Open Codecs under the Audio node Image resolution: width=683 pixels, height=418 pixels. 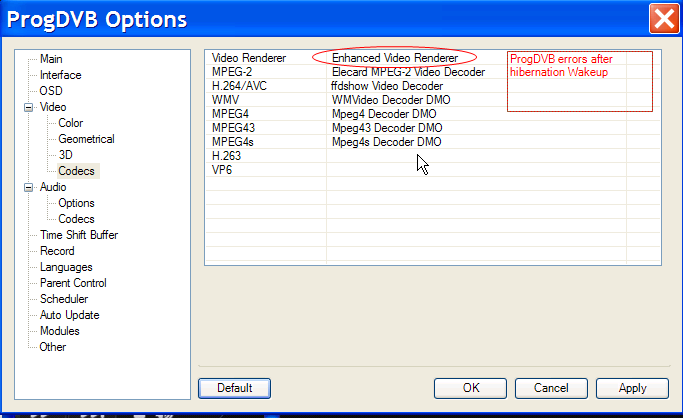[76, 219]
